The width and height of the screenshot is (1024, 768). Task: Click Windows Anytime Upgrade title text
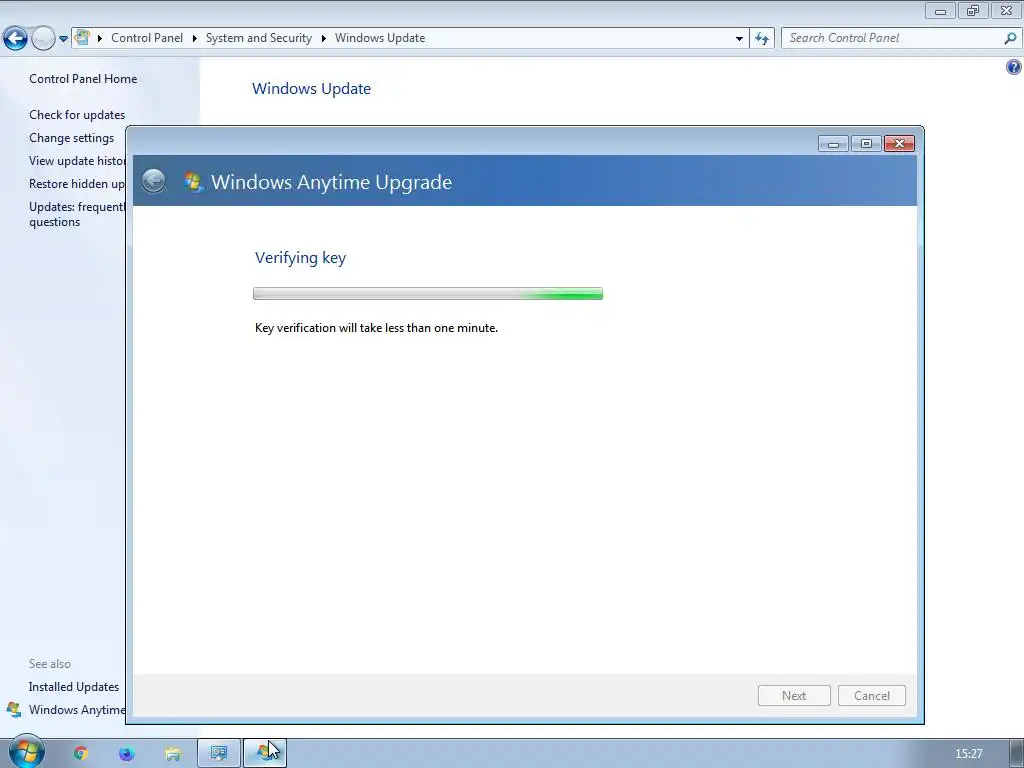331,182
